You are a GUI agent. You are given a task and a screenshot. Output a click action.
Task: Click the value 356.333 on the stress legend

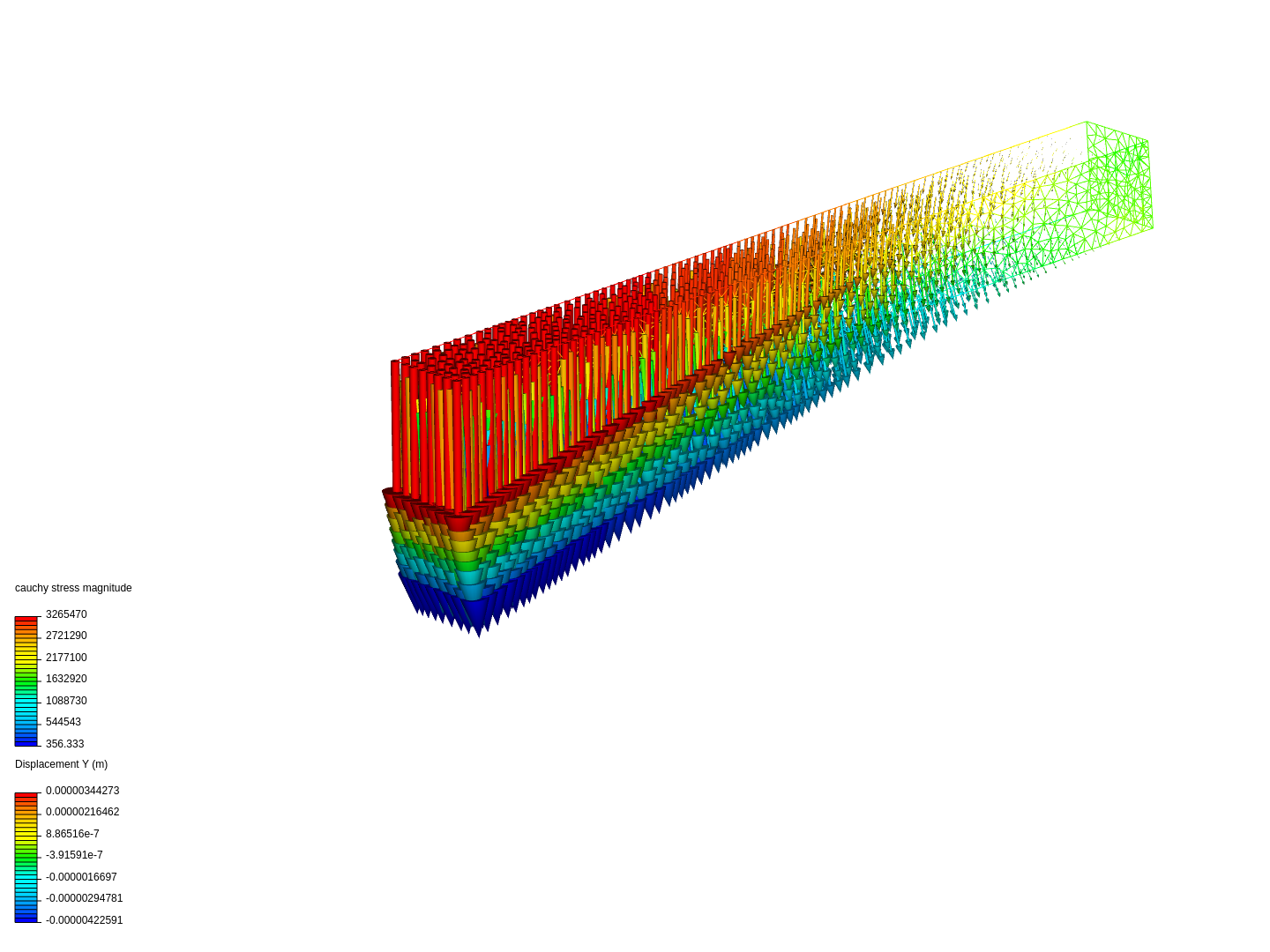tap(63, 743)
